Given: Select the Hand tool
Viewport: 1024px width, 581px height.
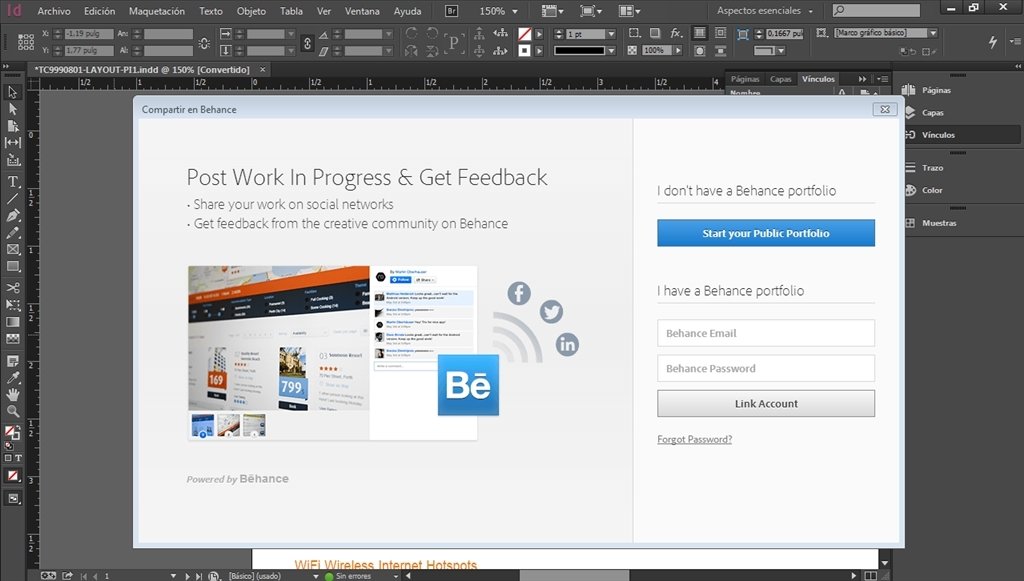Looking at the screenshot, I should 12,394.
